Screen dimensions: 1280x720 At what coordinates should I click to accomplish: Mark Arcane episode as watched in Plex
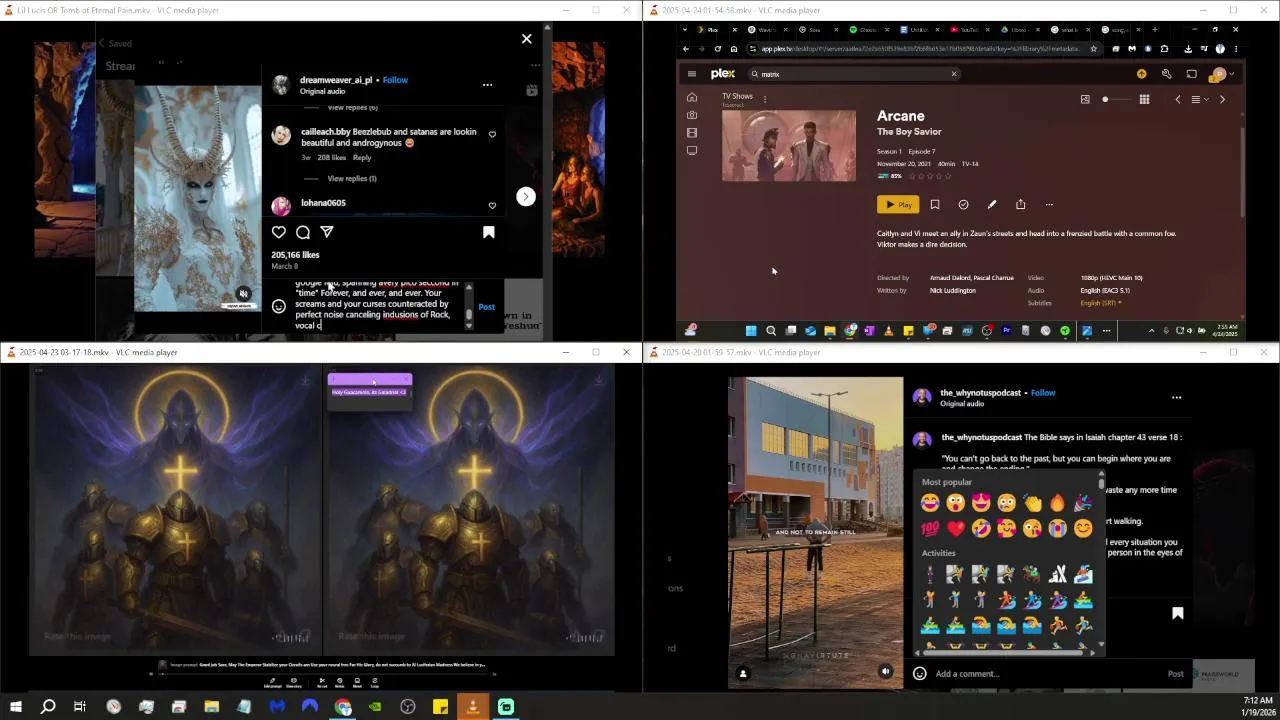pos(963,204)
